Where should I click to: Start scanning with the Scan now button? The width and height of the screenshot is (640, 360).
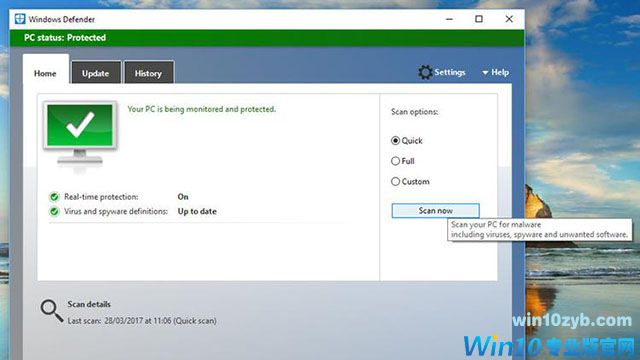(x=436, y=211)
